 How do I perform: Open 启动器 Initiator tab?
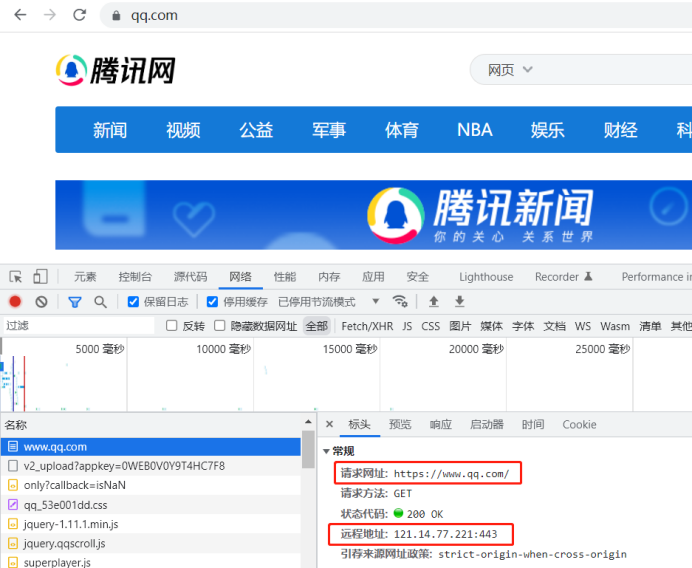tap(487, 424)
